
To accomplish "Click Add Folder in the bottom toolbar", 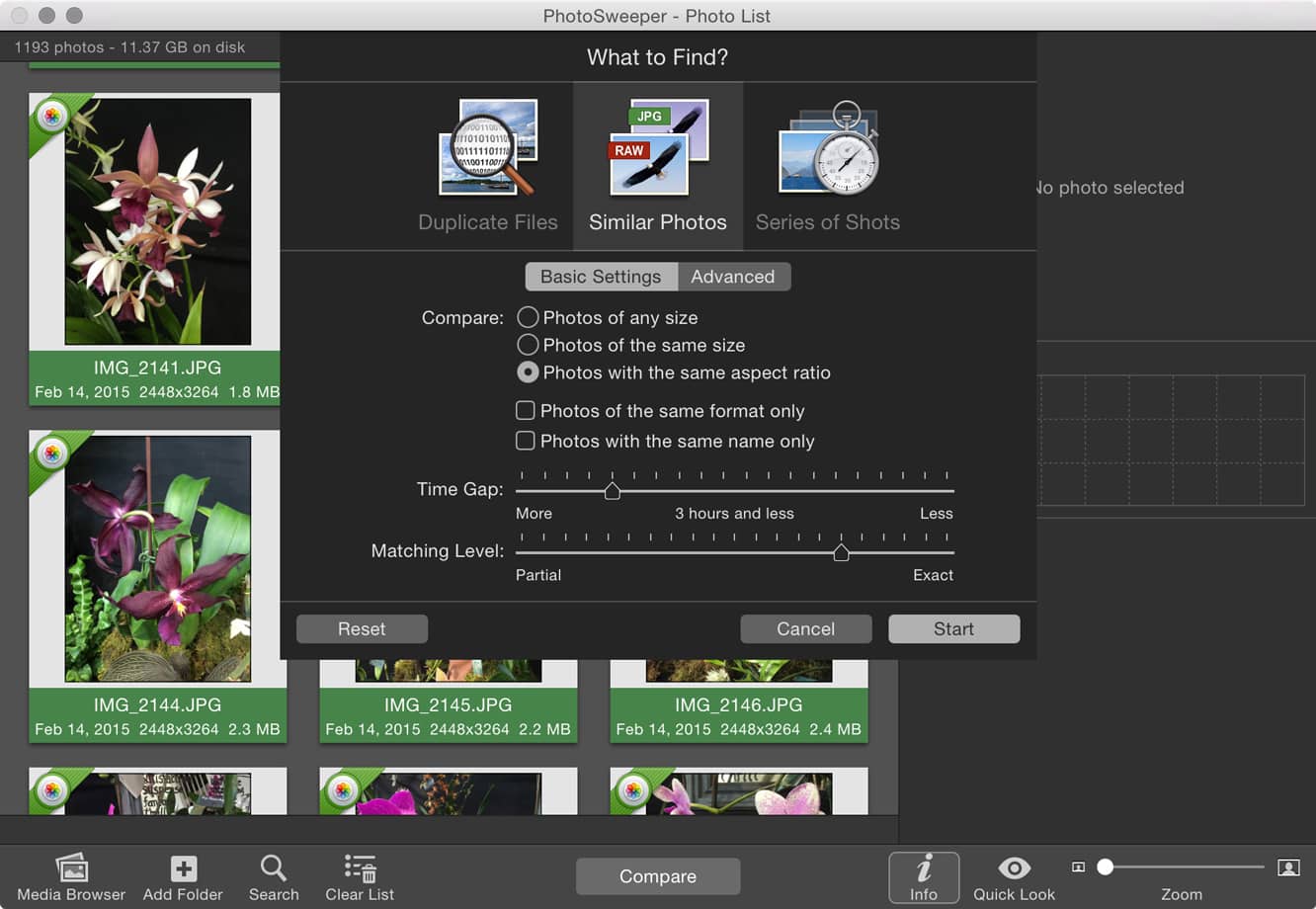I will [x=182, y=874].
